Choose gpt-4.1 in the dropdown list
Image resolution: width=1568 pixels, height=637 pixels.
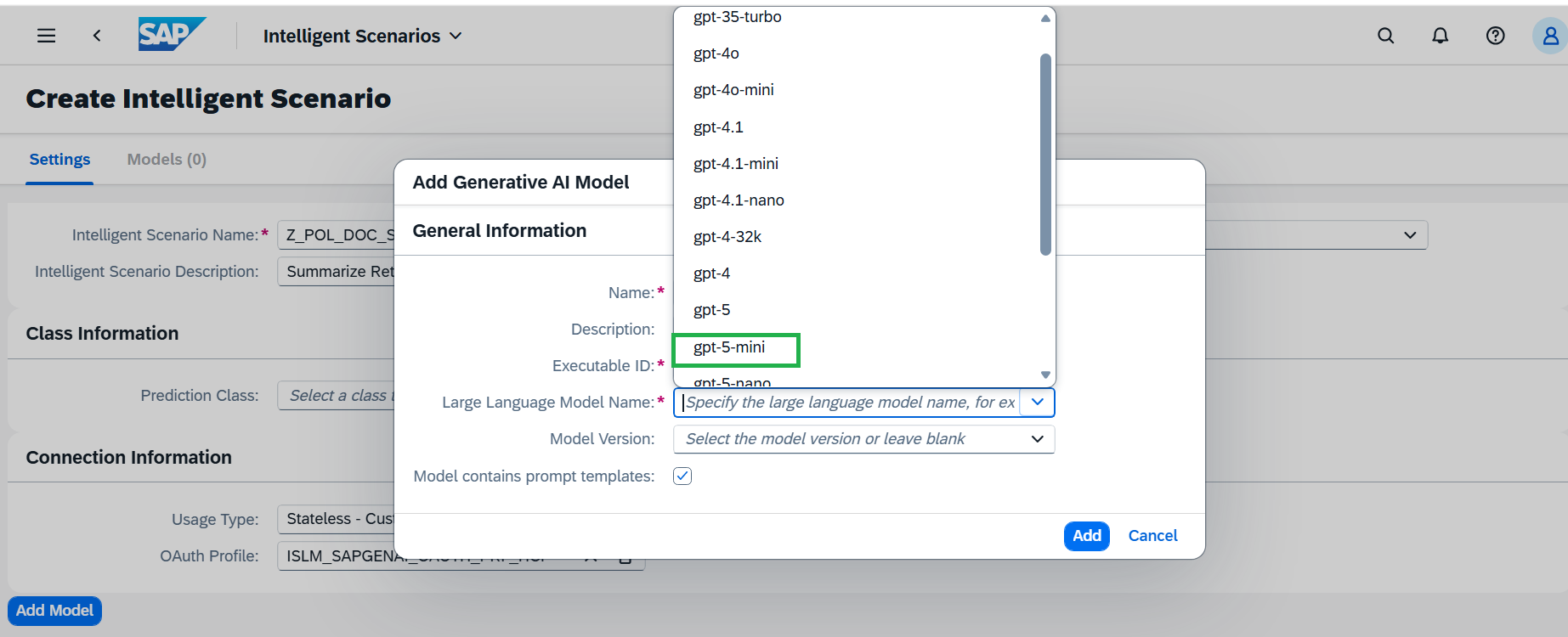(857, 127)
